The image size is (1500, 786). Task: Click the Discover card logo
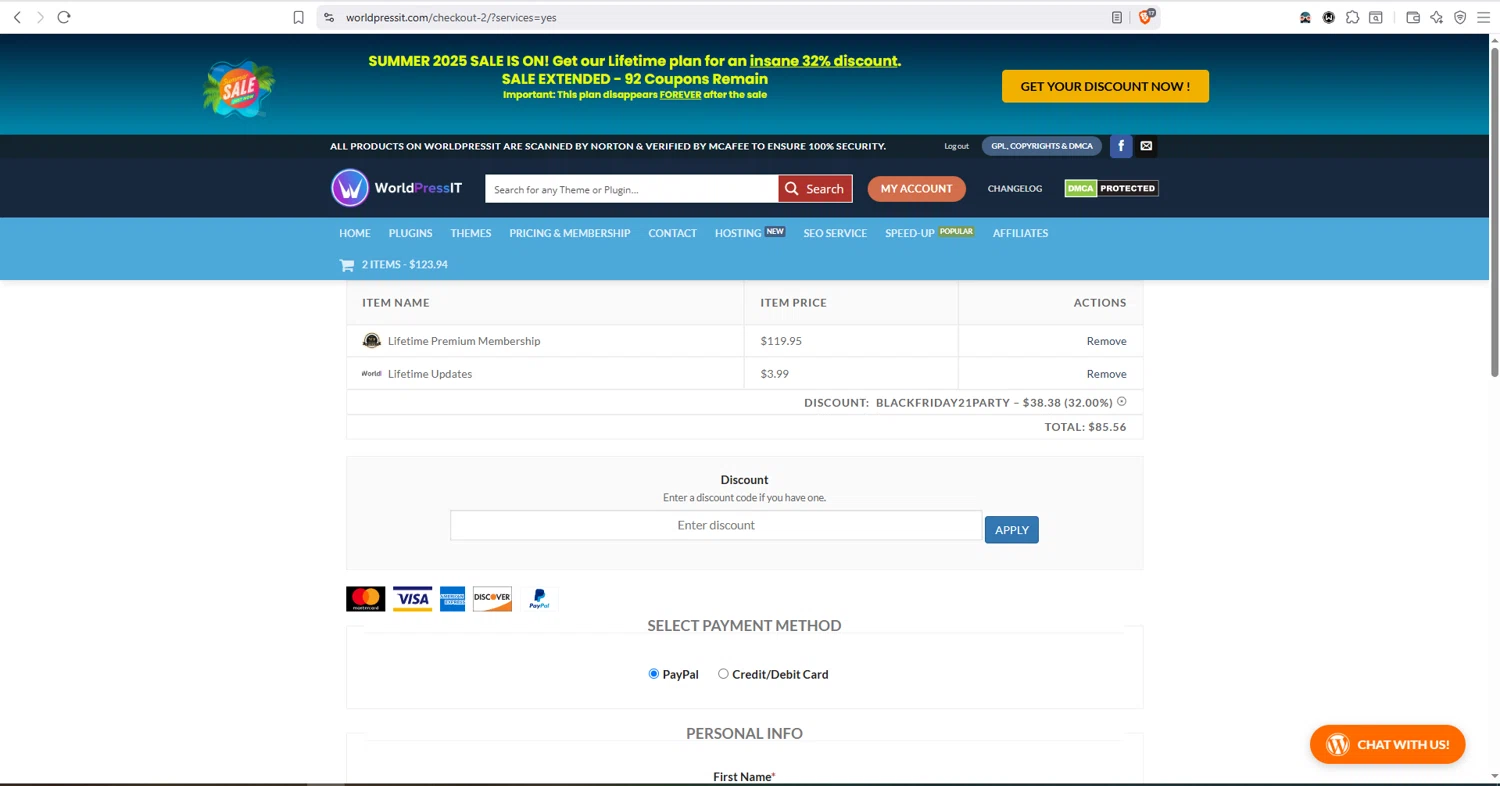coord(492,599)
